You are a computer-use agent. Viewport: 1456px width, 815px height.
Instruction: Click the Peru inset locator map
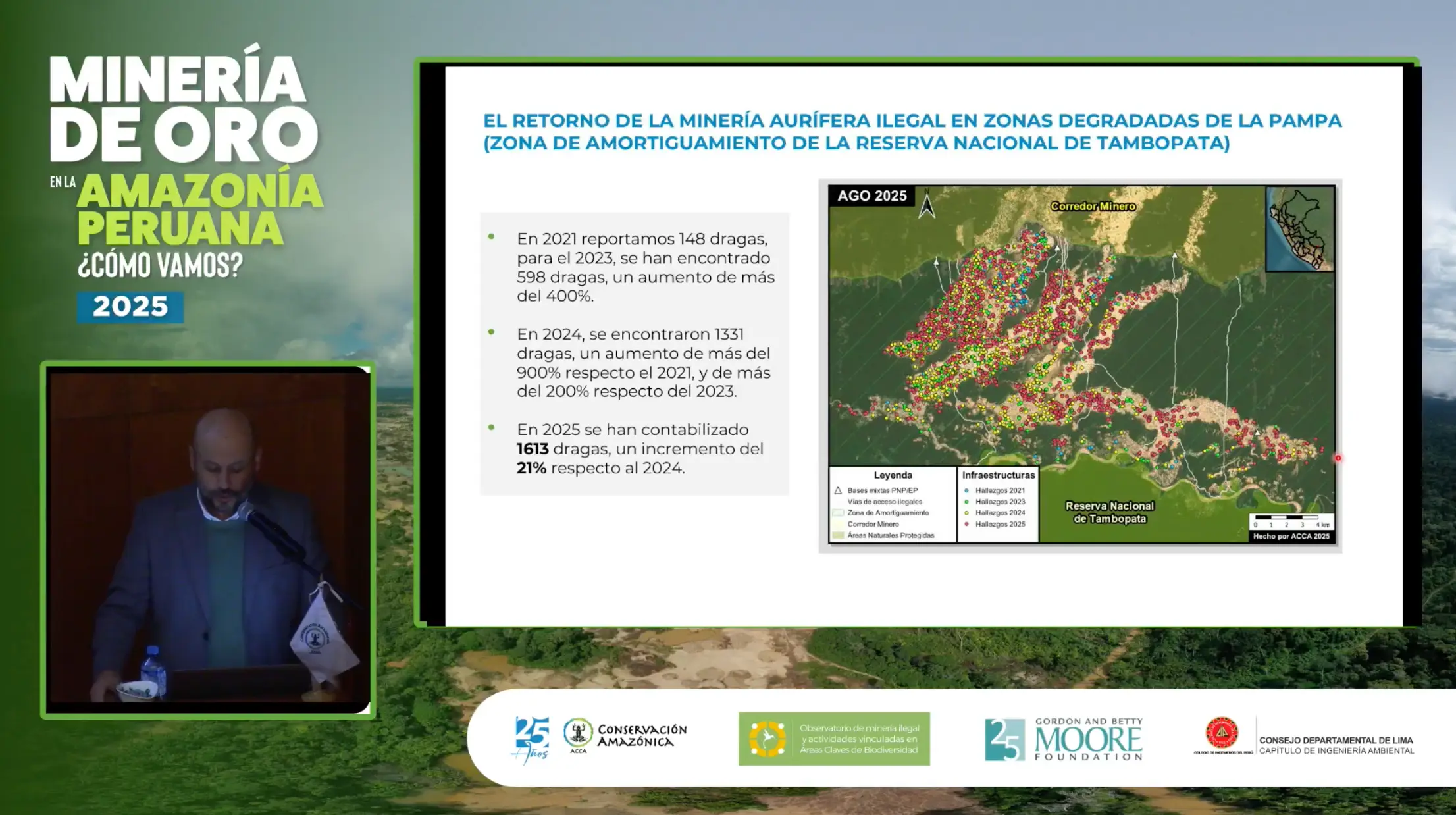[1299, 228]
